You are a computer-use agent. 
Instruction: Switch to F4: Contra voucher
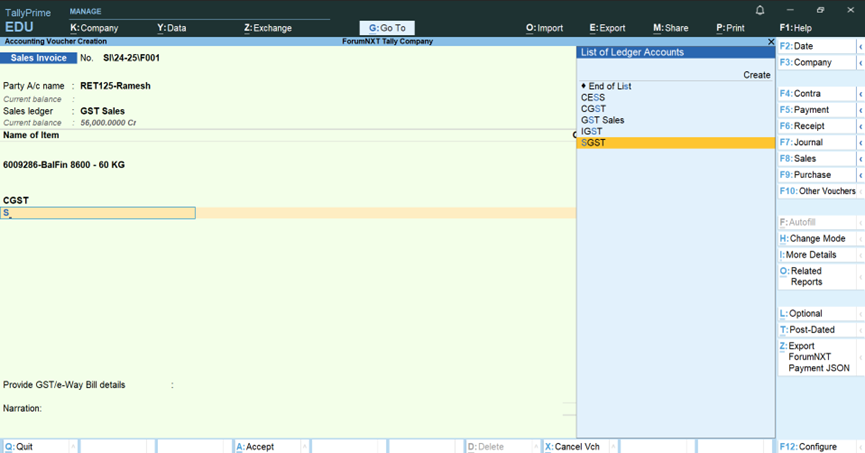pos(816,94)
